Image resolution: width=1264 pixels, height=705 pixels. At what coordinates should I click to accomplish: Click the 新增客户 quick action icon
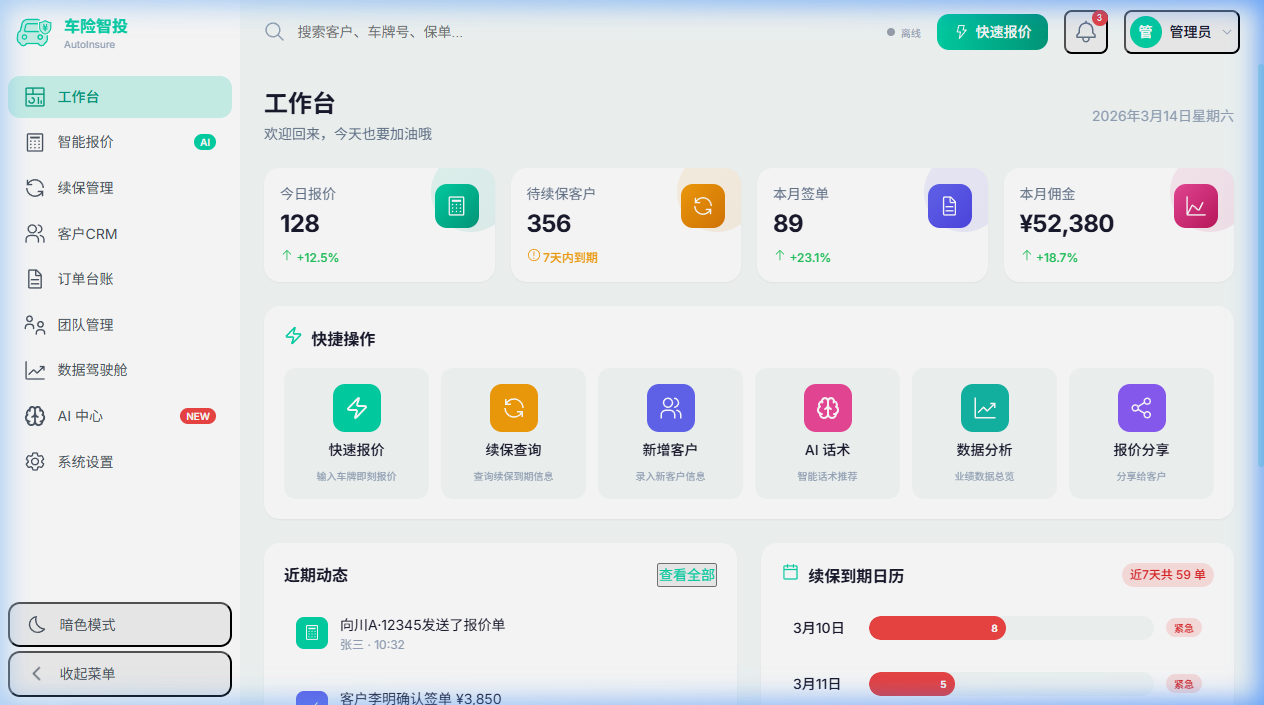[670, 408]
